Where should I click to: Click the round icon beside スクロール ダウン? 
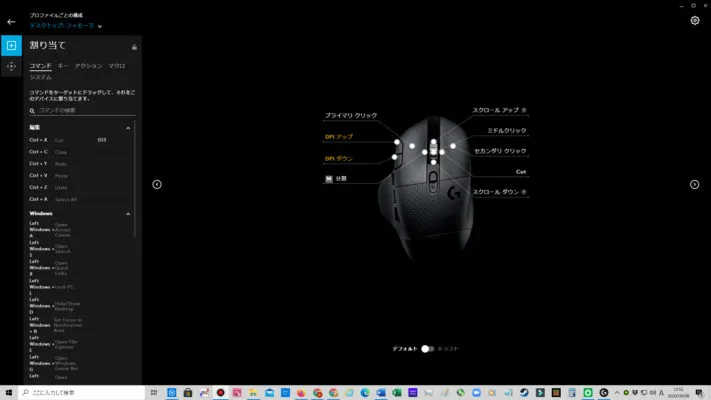tap(524, 192)
